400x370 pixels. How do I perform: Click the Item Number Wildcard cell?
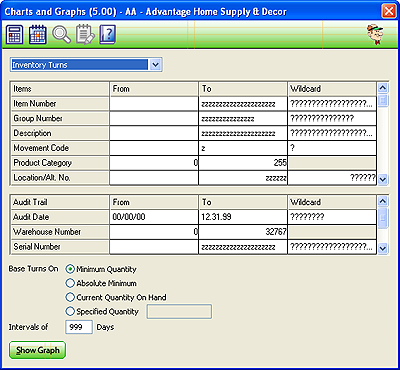click(x=332, y=104)
